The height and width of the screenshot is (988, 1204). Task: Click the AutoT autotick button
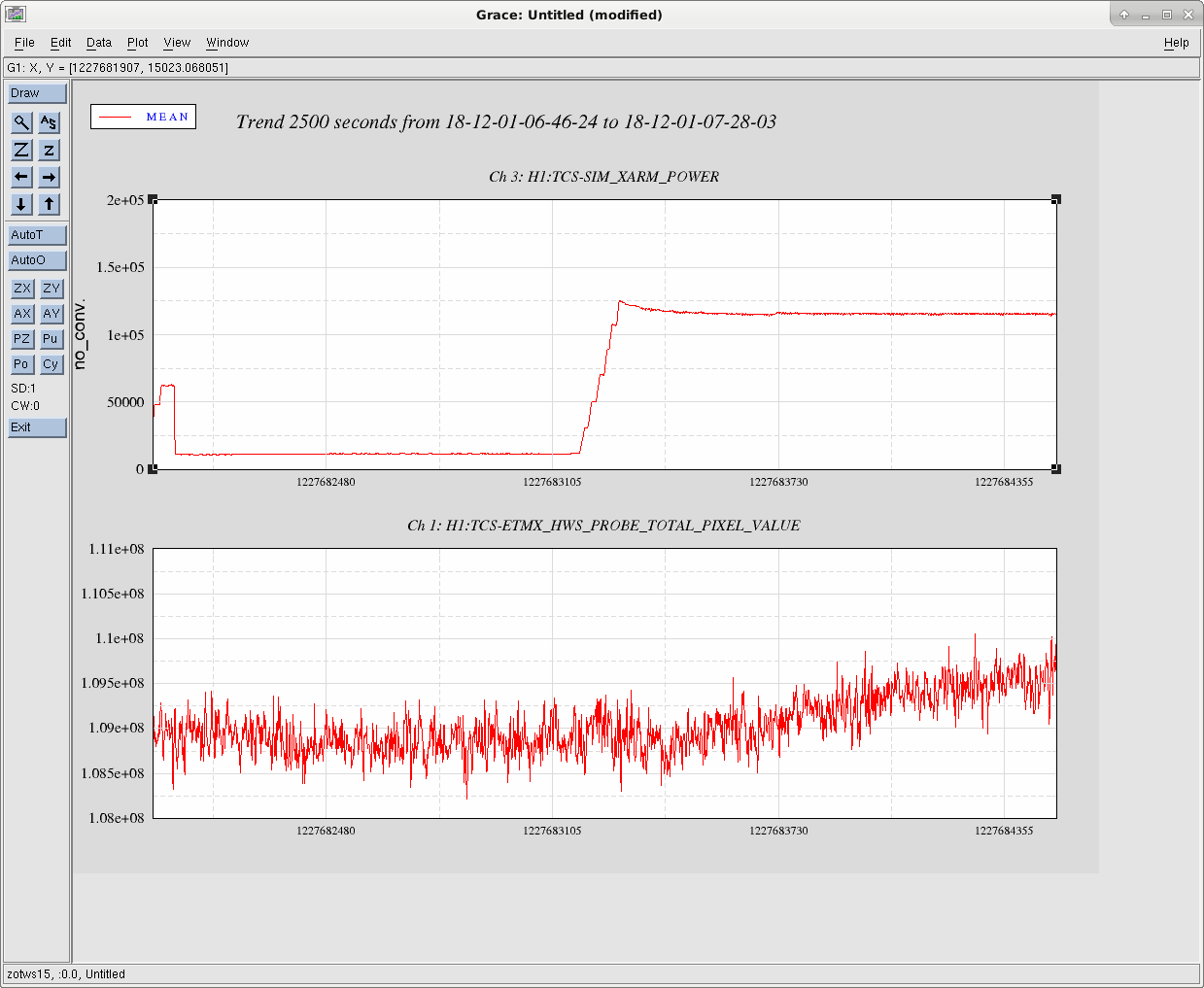(37, 235)
